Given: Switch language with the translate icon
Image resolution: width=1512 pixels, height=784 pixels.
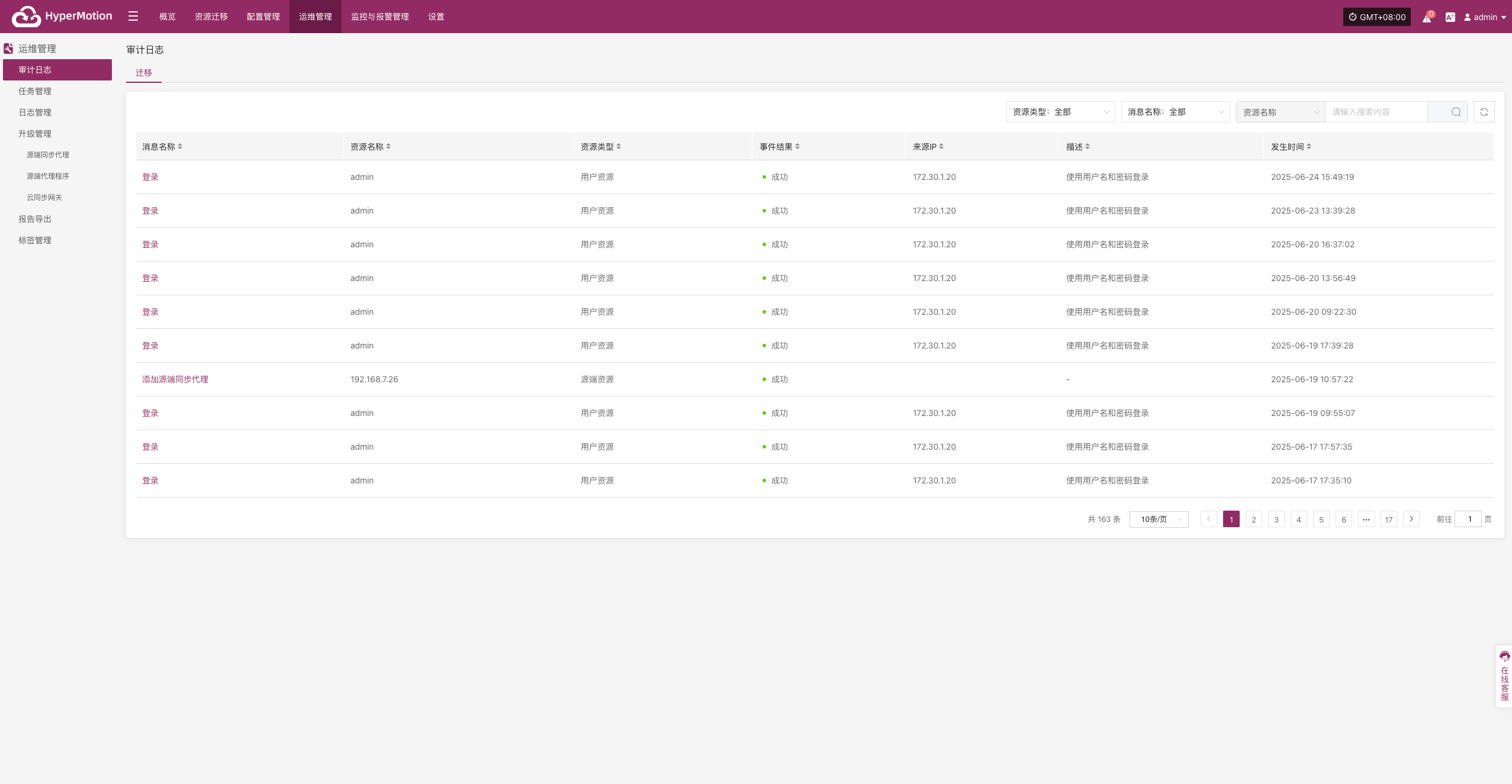Looking at the screenshot, I should tap(1450, 17).
